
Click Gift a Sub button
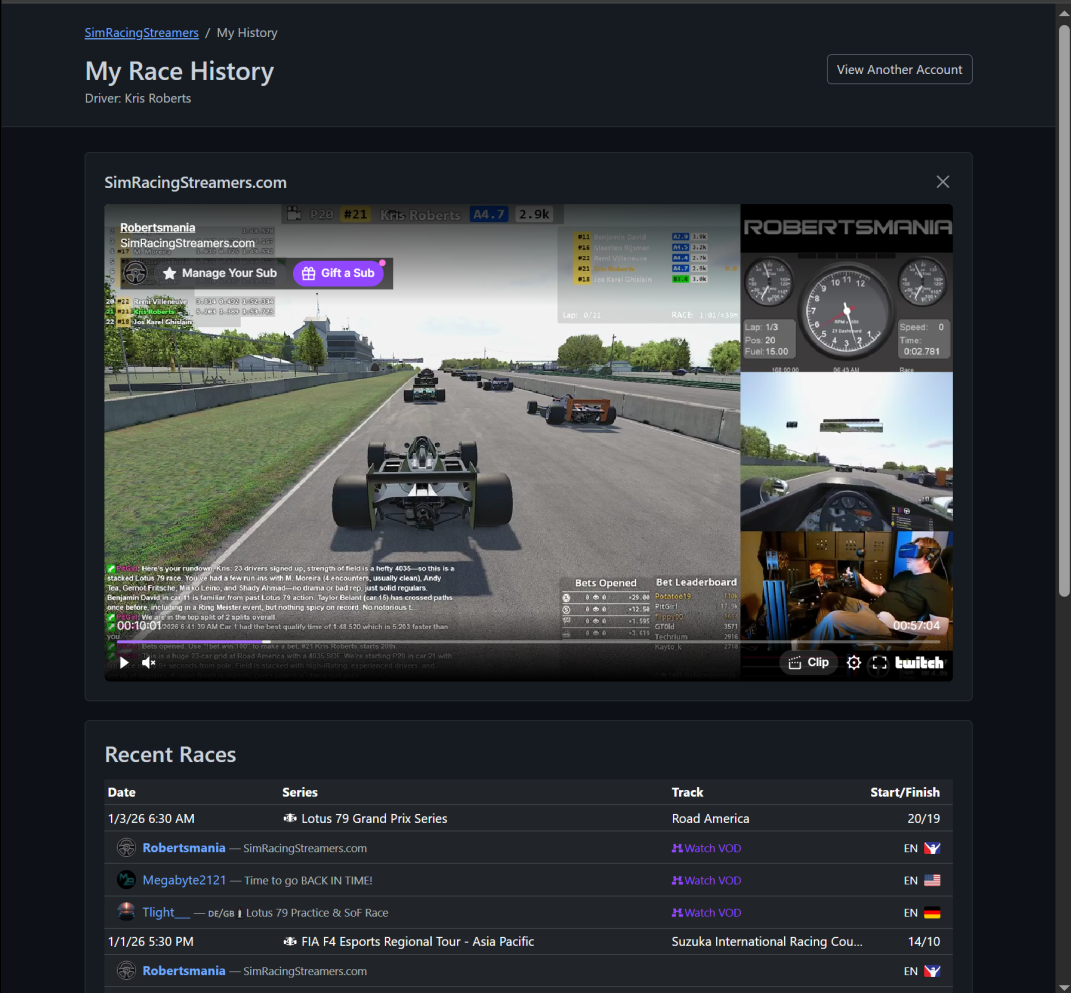pos(338,273)
